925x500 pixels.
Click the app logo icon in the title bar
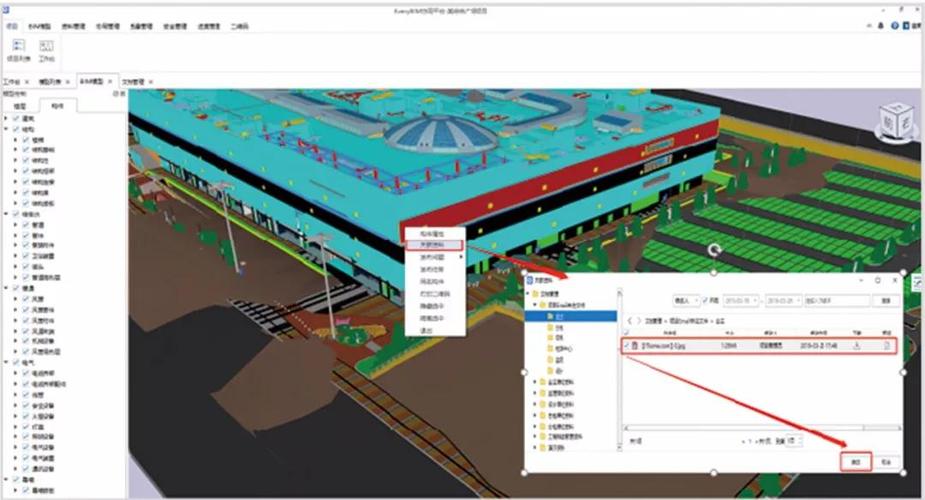(5, 9)
